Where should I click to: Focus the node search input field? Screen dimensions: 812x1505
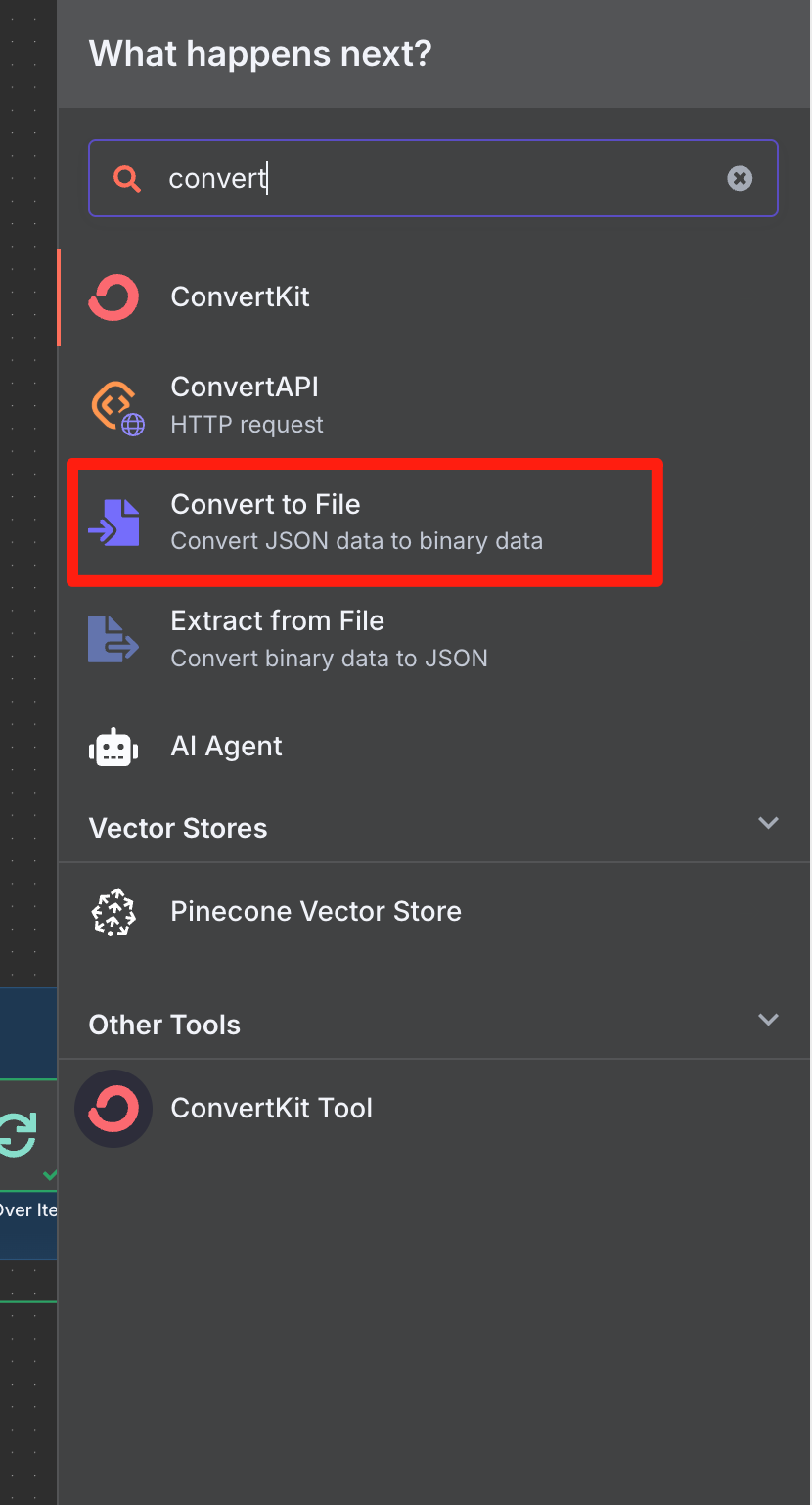433,178
